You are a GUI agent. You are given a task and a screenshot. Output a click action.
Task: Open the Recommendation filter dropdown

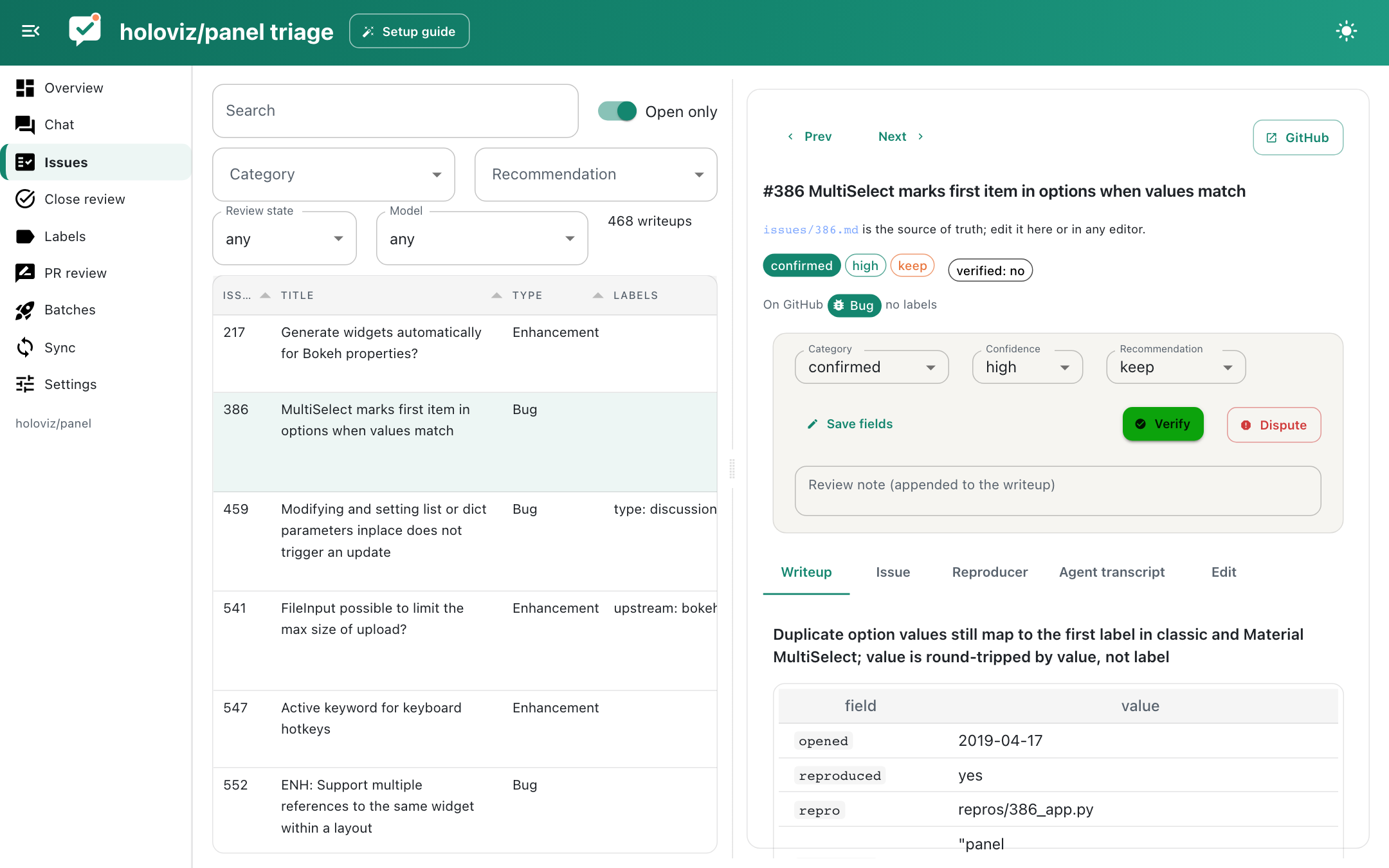point(595,174)
